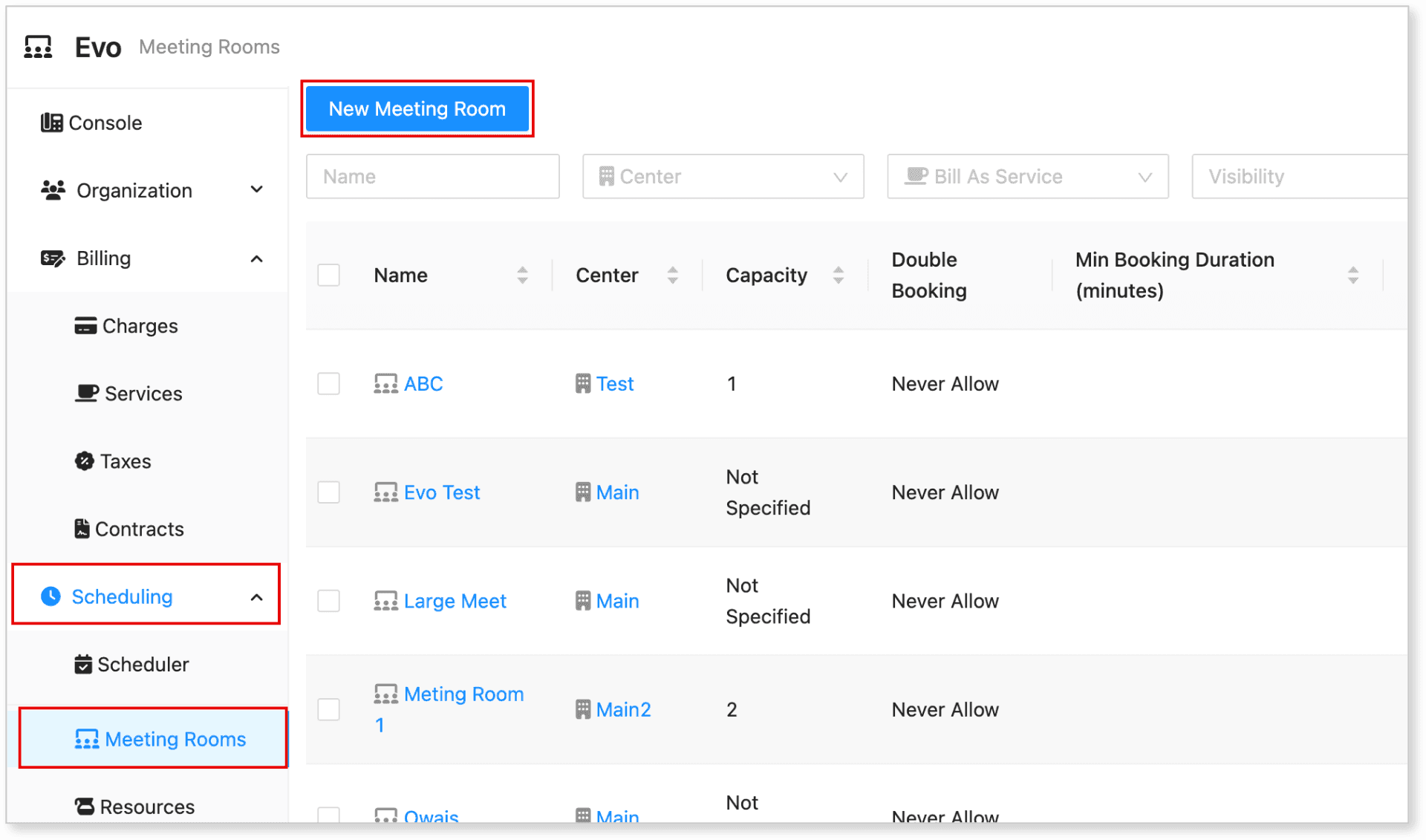Screen dimensions: 1426x840
Task: Click building icon in Center filter
Action: [x=607, y=176]
